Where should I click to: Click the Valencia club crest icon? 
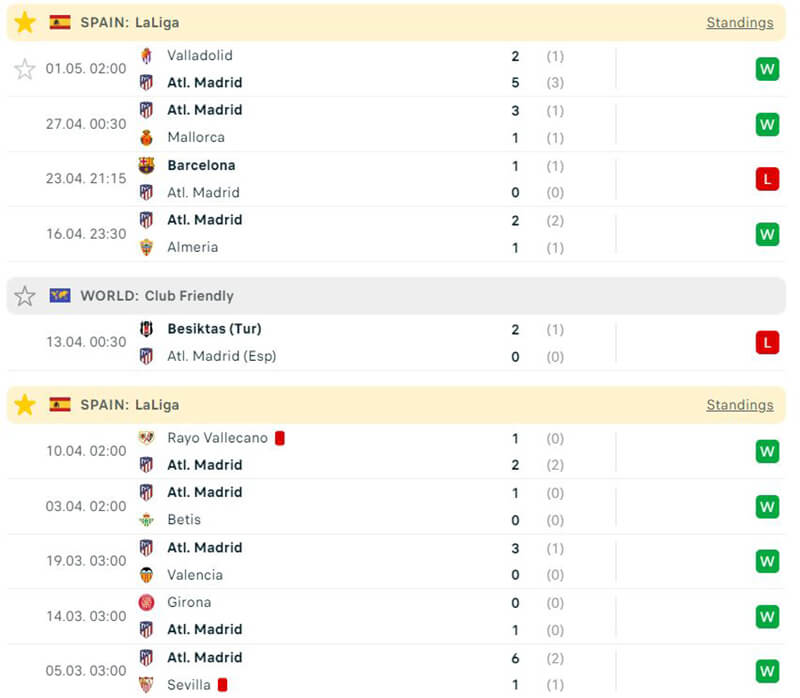(x=147, y=575)
